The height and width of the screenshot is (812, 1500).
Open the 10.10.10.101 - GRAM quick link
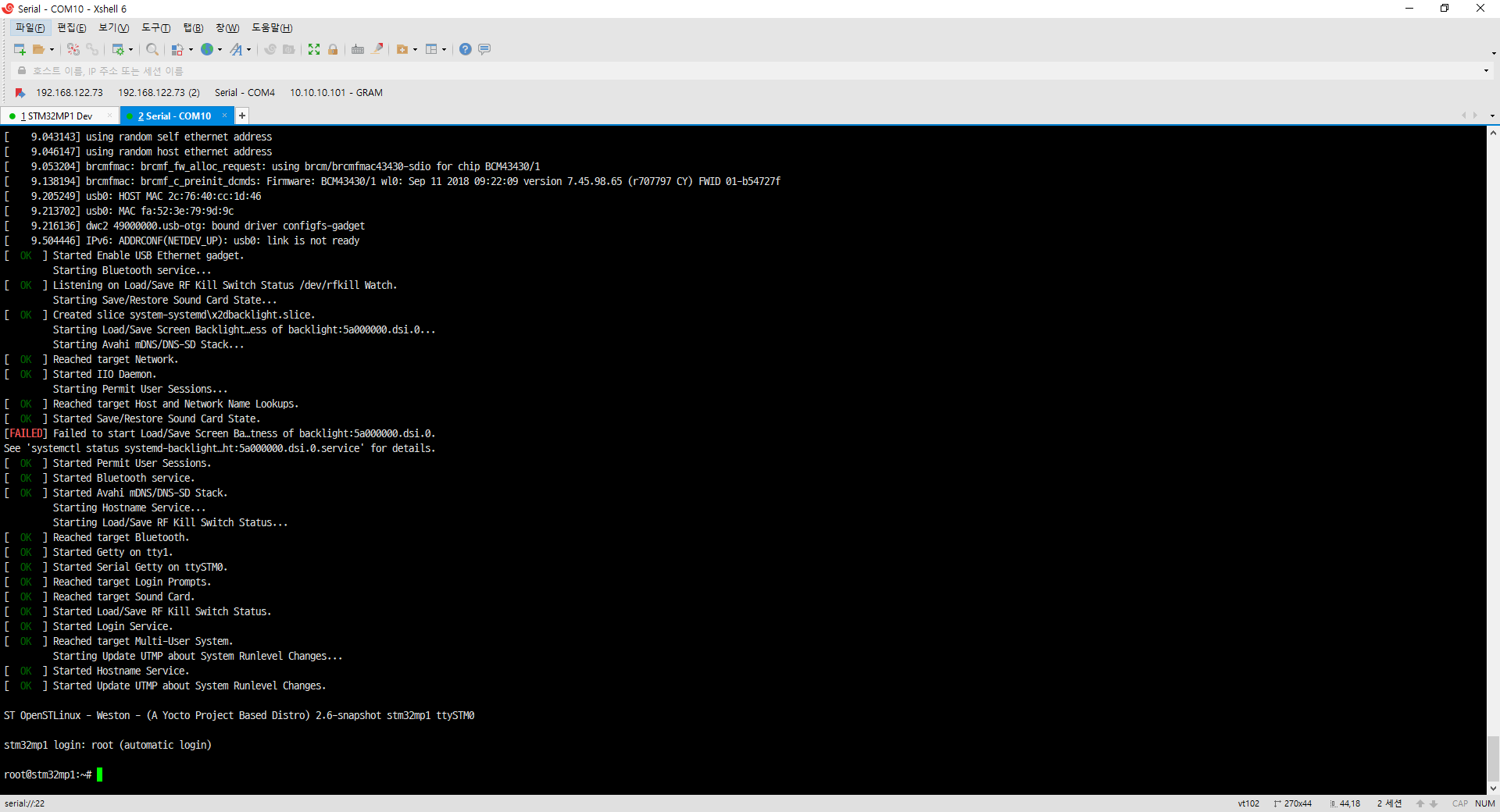coord(337,93)
